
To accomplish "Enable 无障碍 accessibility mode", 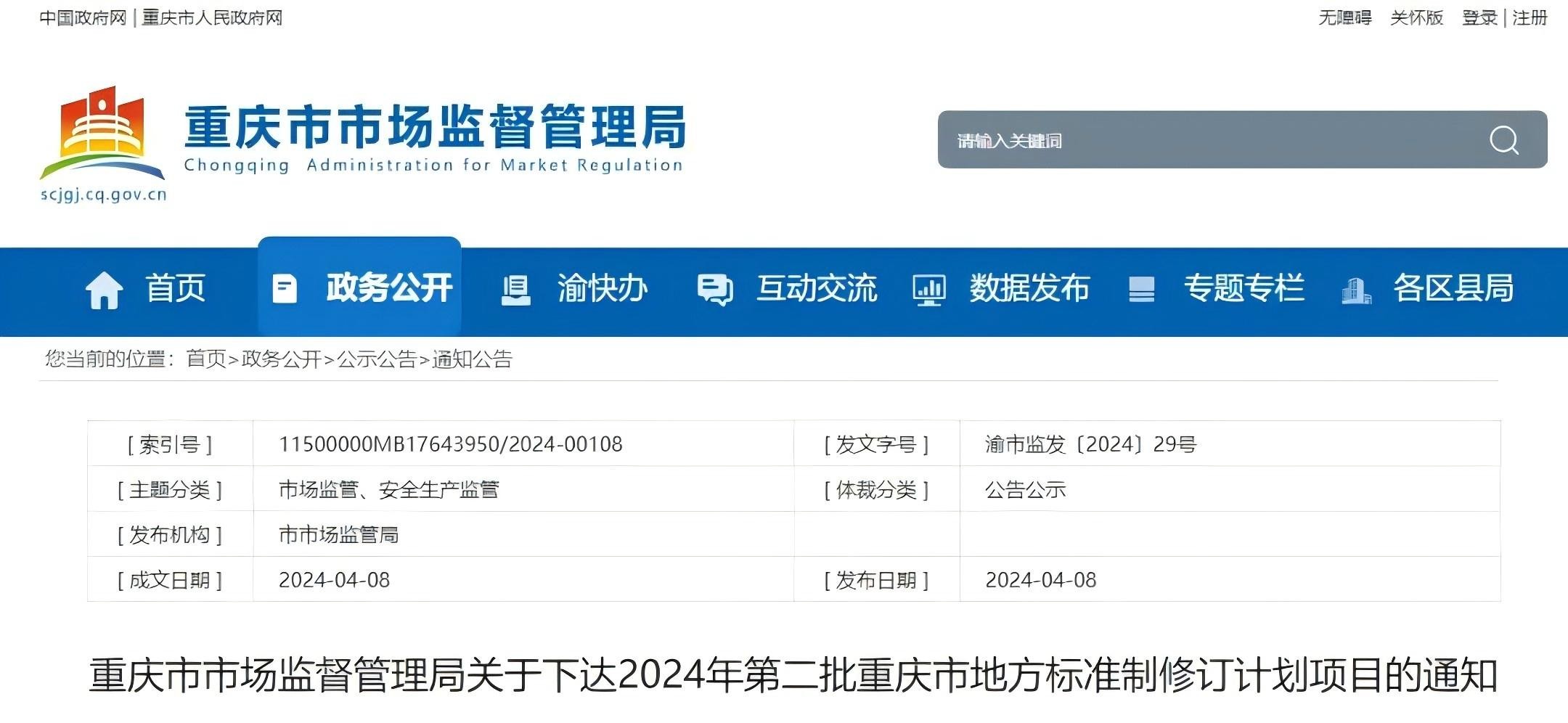I will 1344,17.
